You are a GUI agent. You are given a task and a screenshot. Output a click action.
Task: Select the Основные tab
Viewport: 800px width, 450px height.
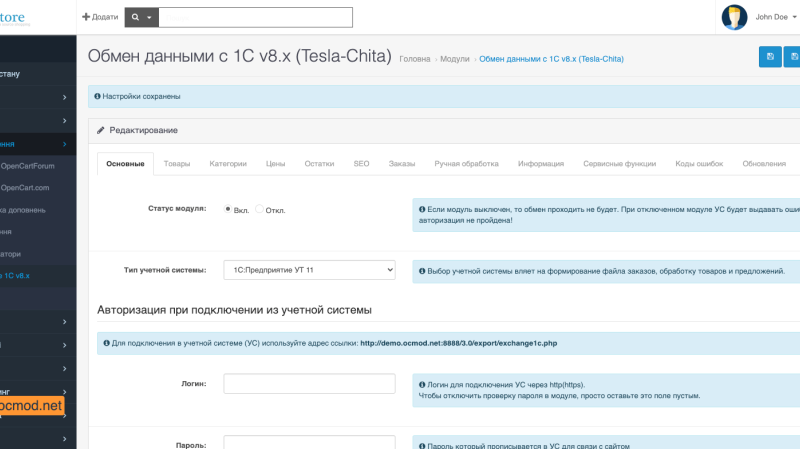126,164
